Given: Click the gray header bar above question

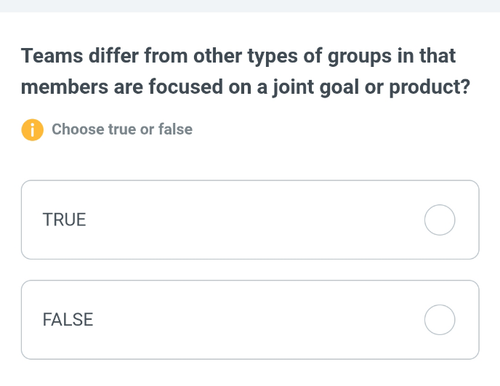Looking at the screenshot, I should pos(250,6).
